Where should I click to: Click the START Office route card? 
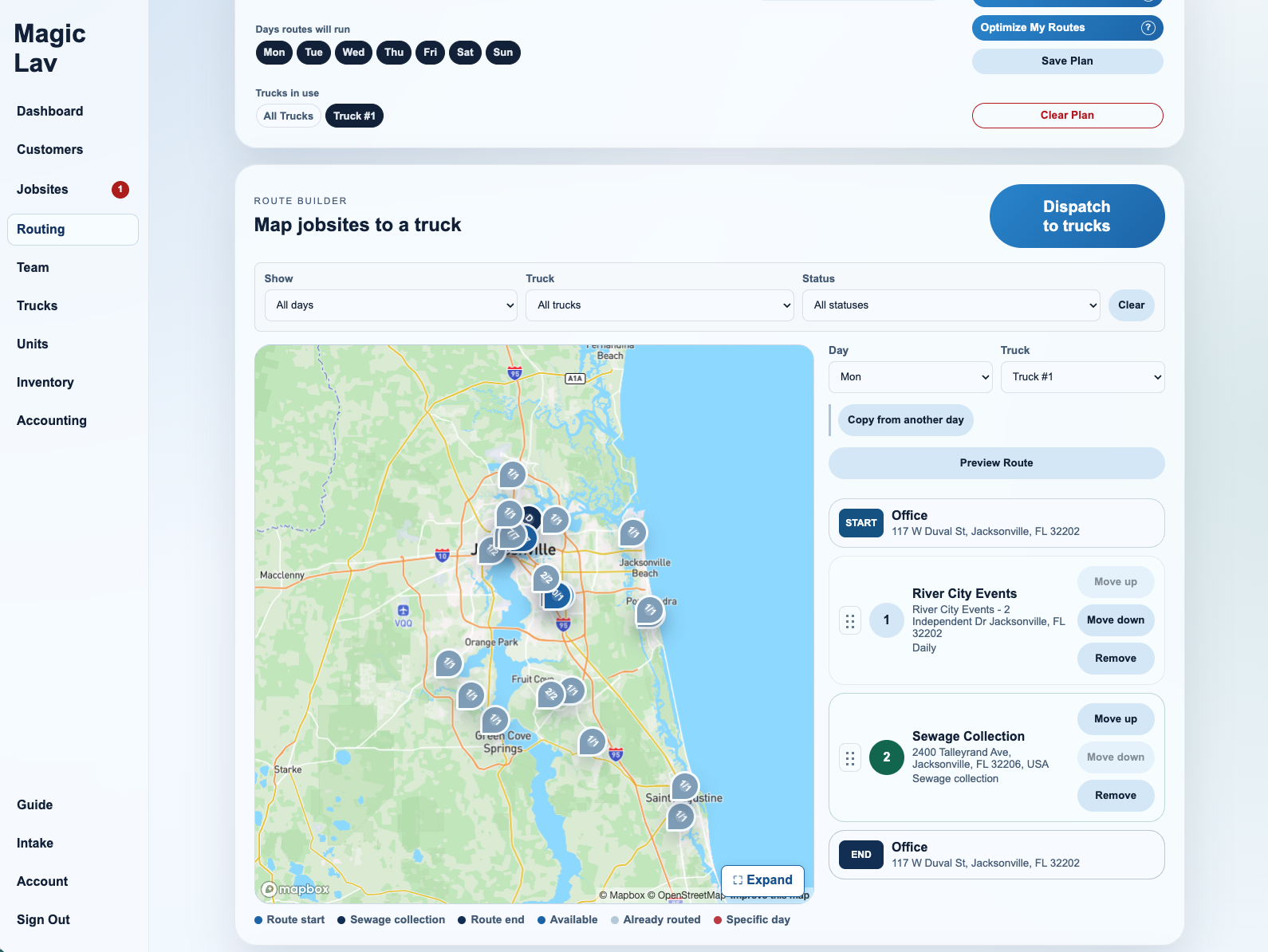click(x=996, y=523)
